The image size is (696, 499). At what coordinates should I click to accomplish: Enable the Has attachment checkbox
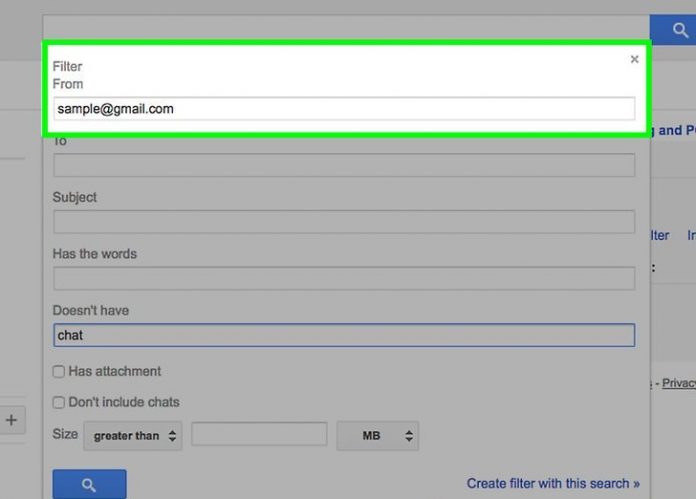click(x=59, y=372)
